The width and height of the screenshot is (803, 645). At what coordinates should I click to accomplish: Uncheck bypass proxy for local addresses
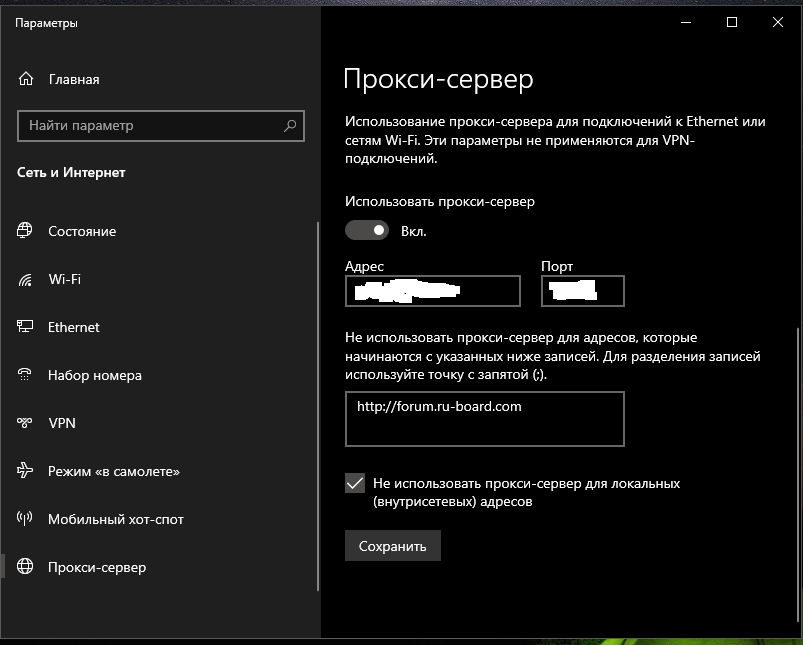point(355,484)
